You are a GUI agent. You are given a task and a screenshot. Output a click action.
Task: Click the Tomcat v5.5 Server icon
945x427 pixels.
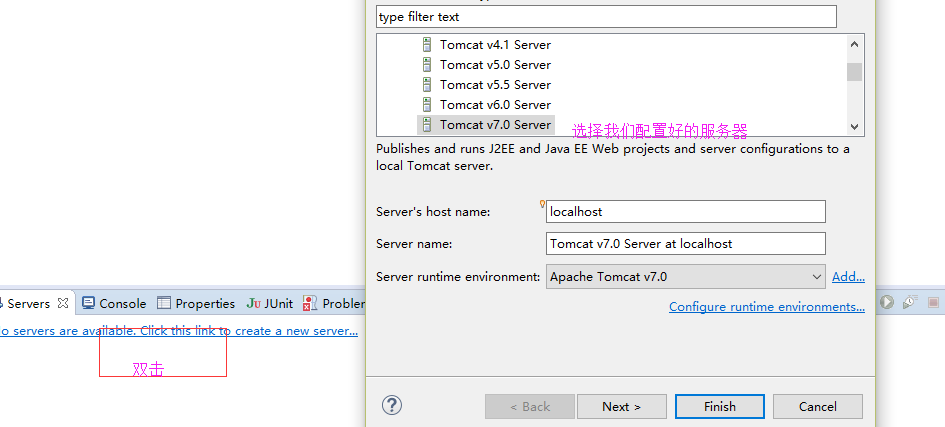(x=427, y=84)
